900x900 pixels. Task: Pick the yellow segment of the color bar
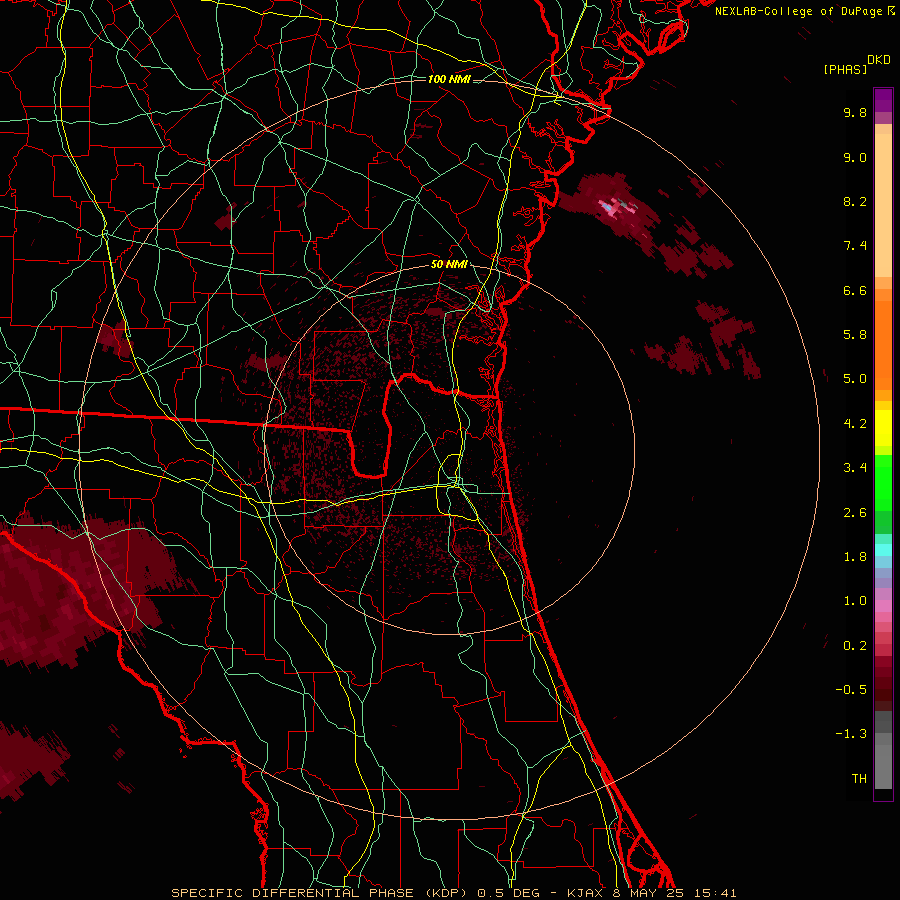[883, 428]
